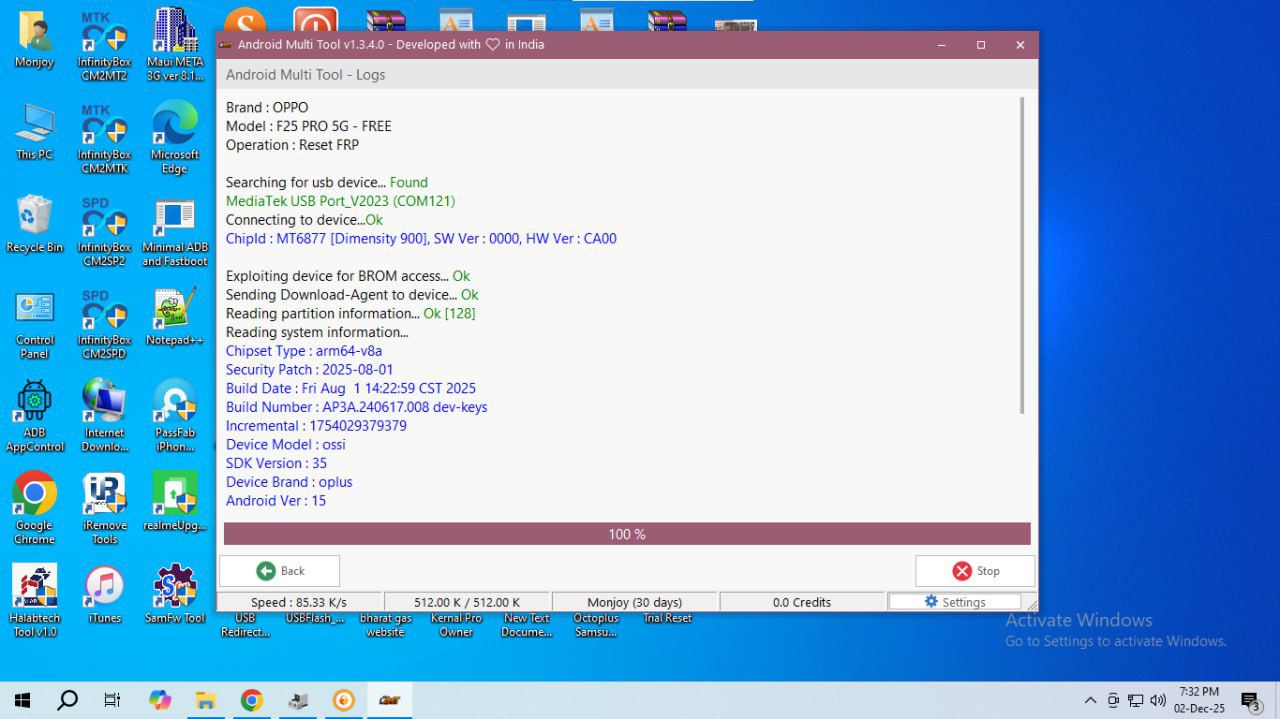Open InfinityBox CM2SP2 shortcut
The width and height of the screenshot is (1280, 719).
point(104,232)
